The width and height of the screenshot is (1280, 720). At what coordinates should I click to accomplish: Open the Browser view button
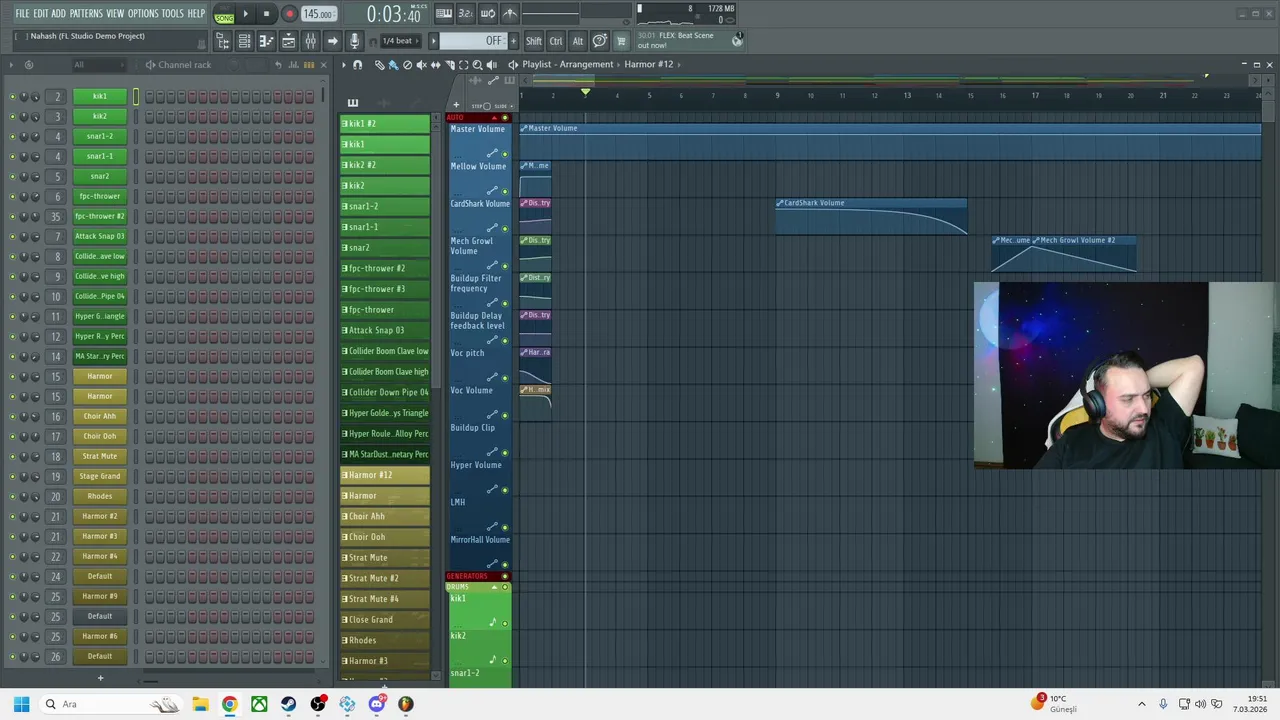tap(223, 41)
